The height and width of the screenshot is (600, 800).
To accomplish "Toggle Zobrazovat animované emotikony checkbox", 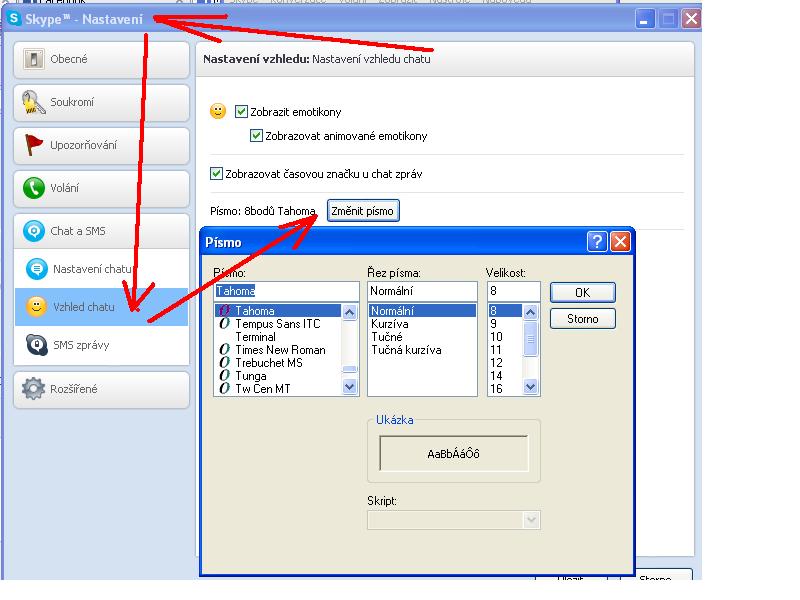I will click(x=256, y=136).
